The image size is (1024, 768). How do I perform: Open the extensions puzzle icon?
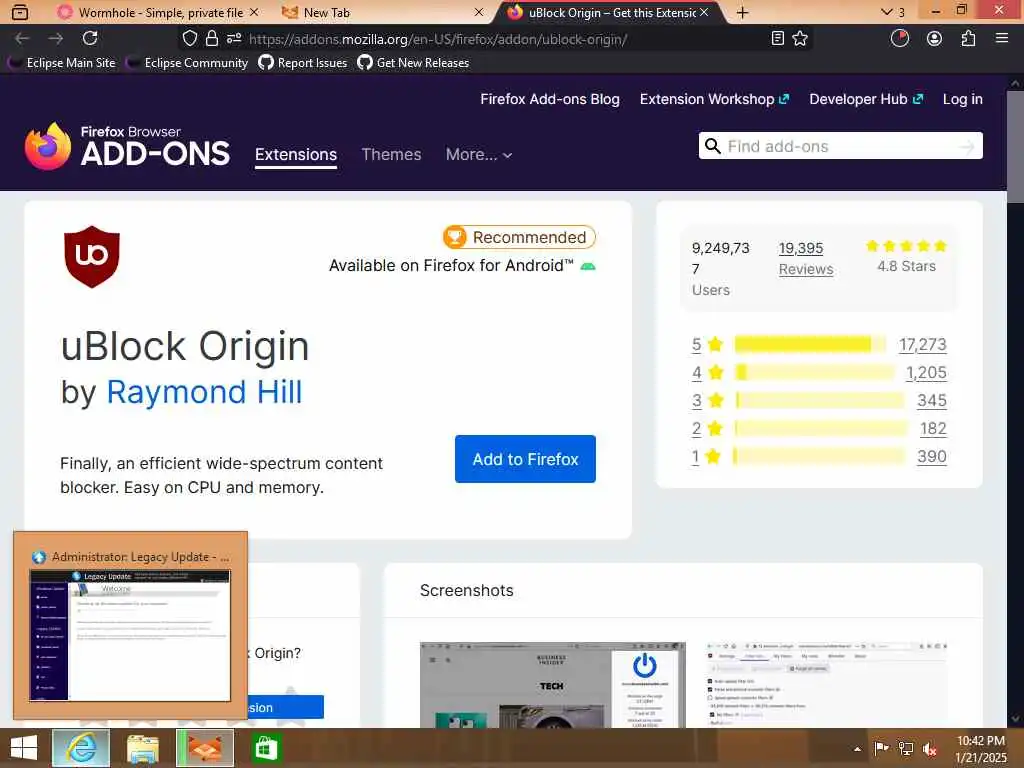click(x=968, y=39)
